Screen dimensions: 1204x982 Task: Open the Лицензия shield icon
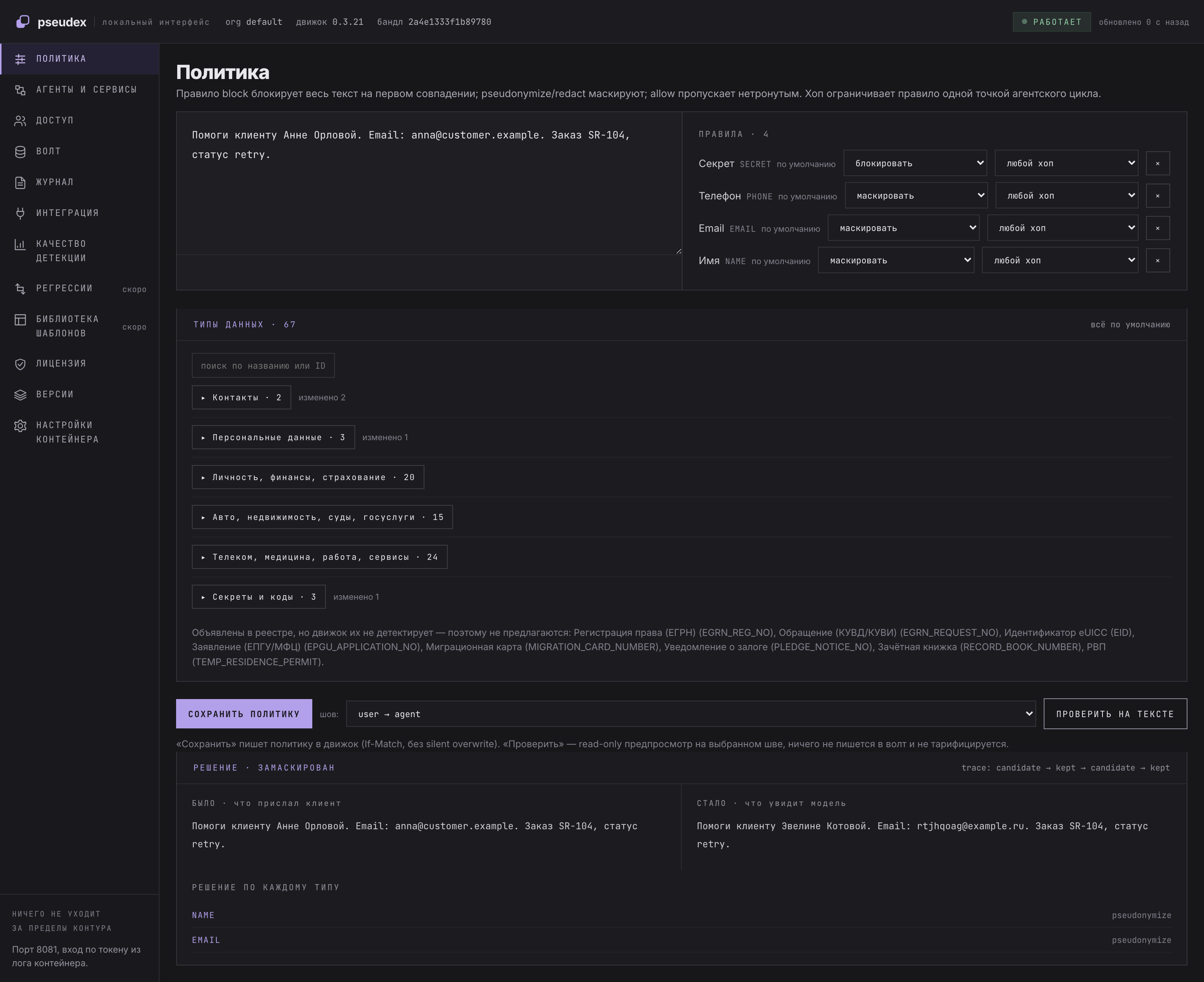click(20, 364)
